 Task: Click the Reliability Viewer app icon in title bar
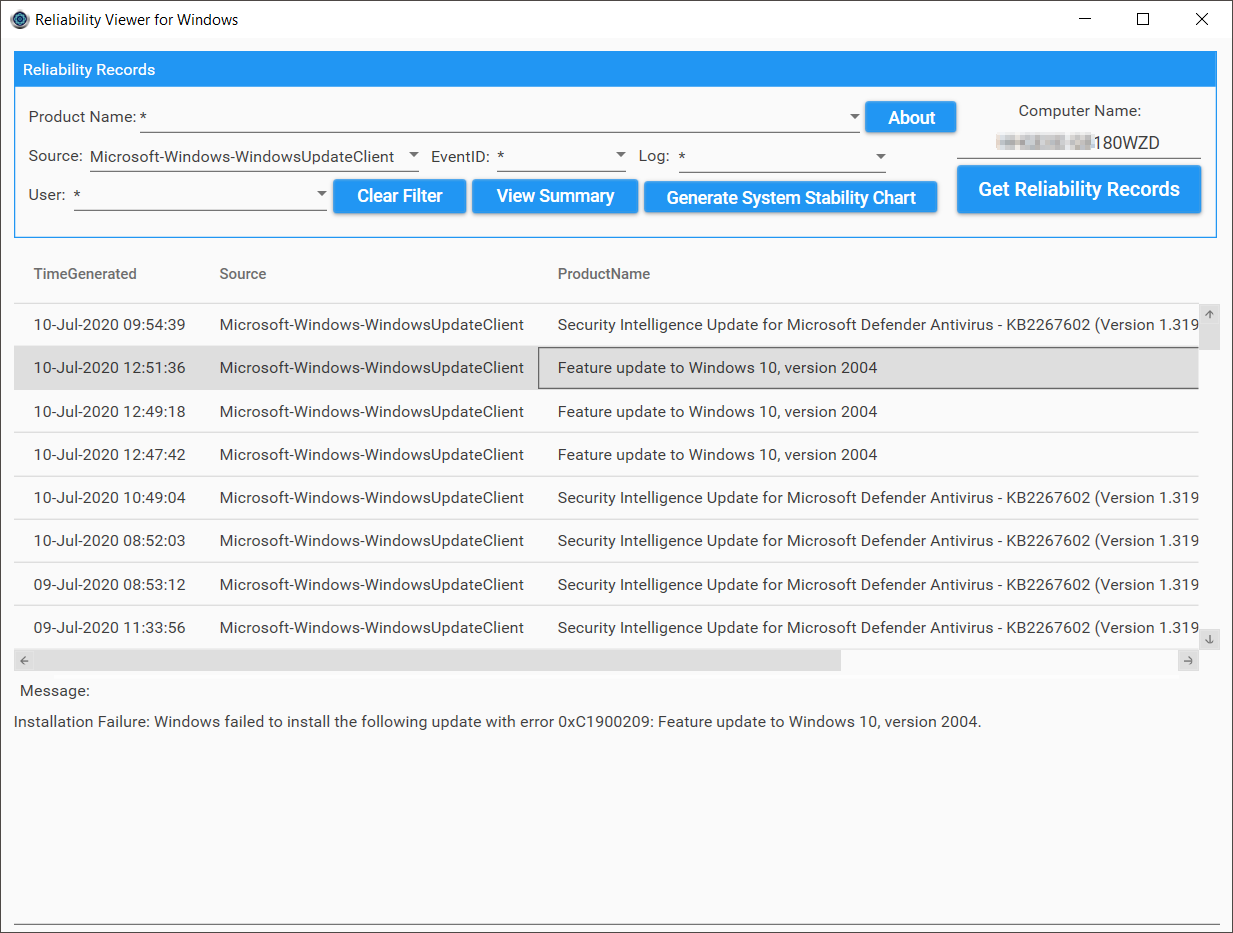coord(19,19)
